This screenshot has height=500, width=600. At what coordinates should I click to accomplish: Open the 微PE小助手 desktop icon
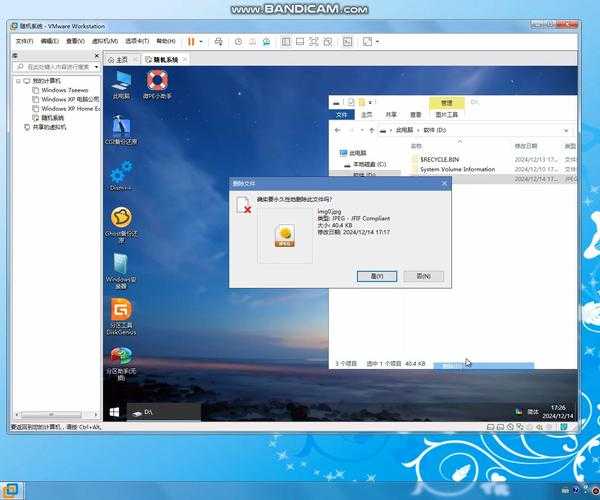156,81
